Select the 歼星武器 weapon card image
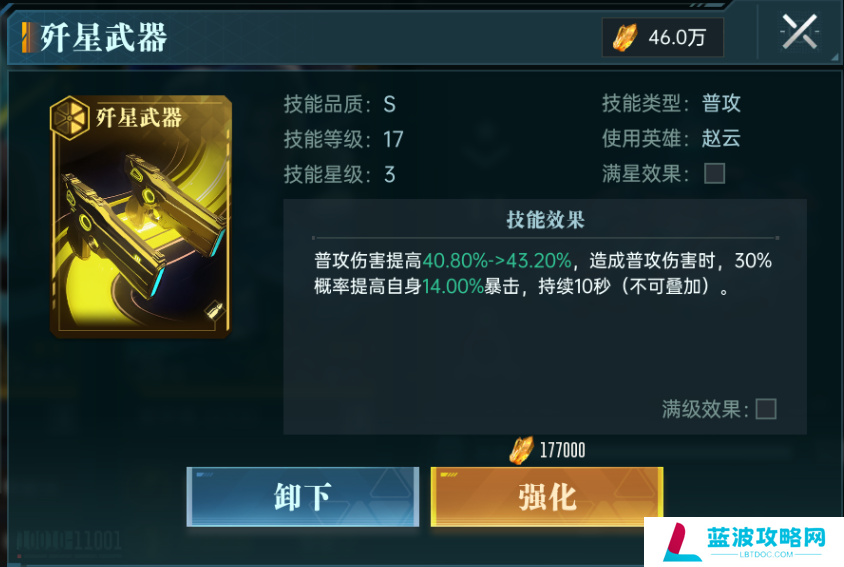The width and height of the screenshot is (844, 567). [x=141, y=216]
